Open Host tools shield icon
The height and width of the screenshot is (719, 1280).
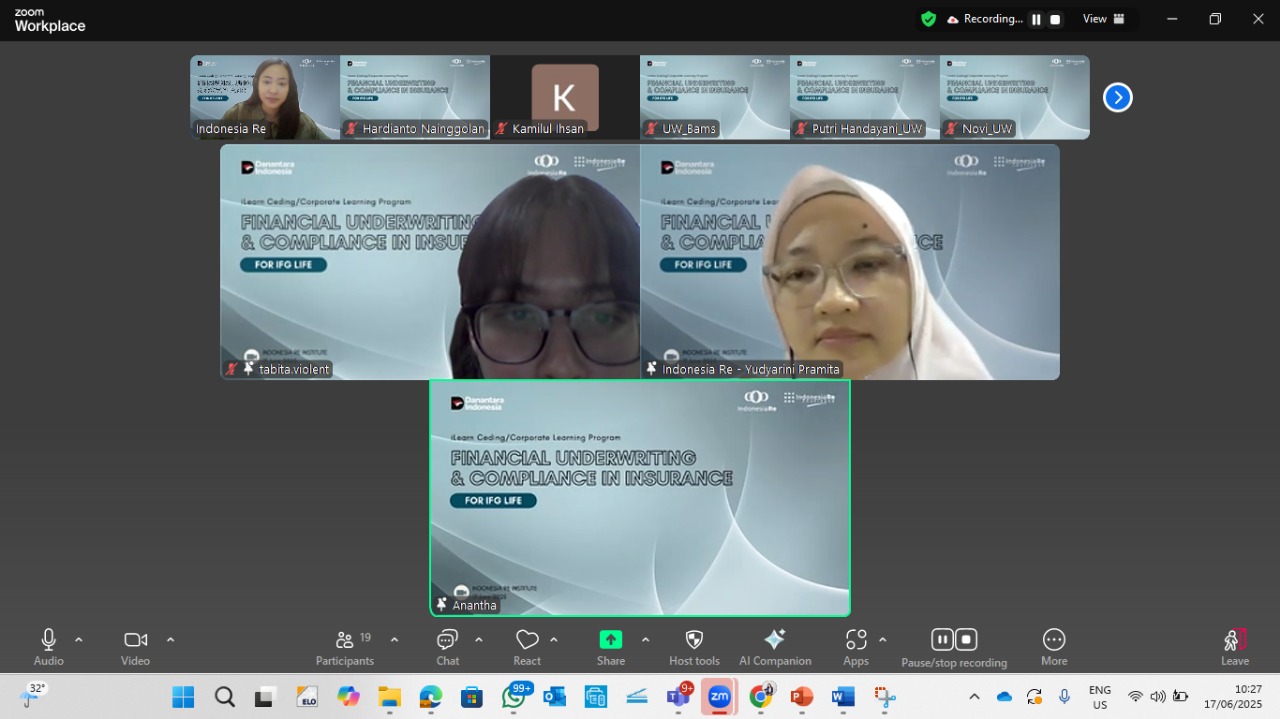point(694,640)
